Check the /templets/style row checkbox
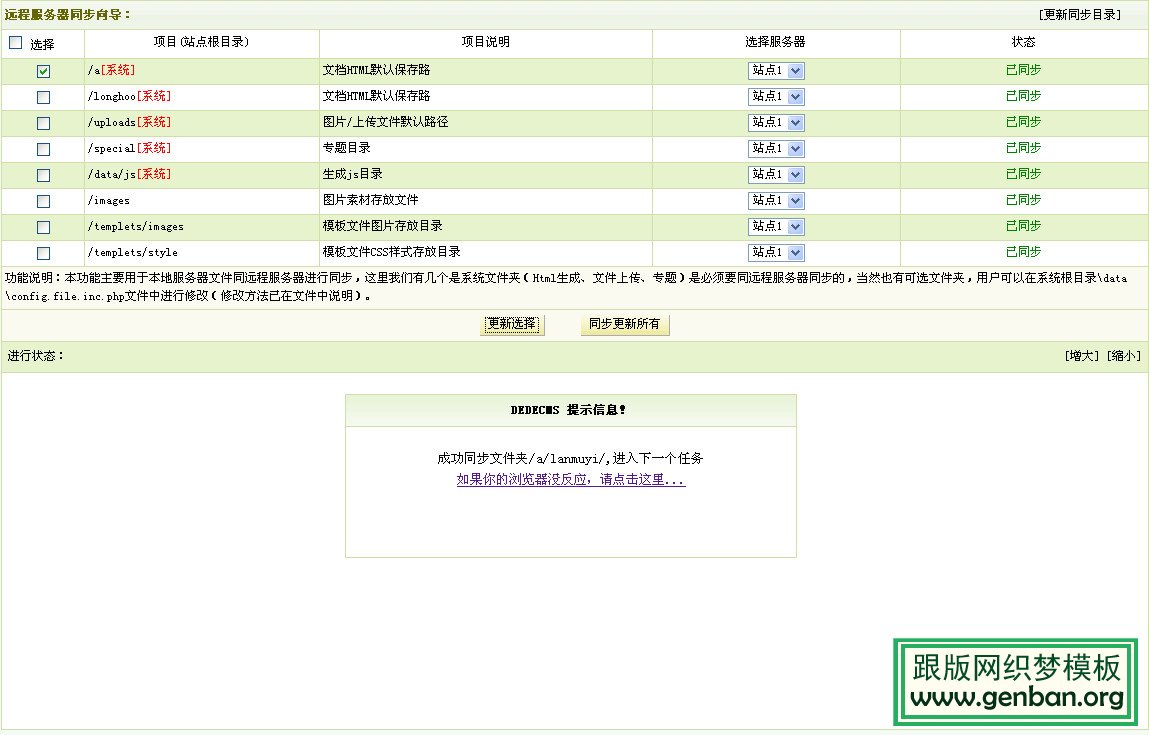This screenshot has height=735, width=1149. [x=43, y=253]
